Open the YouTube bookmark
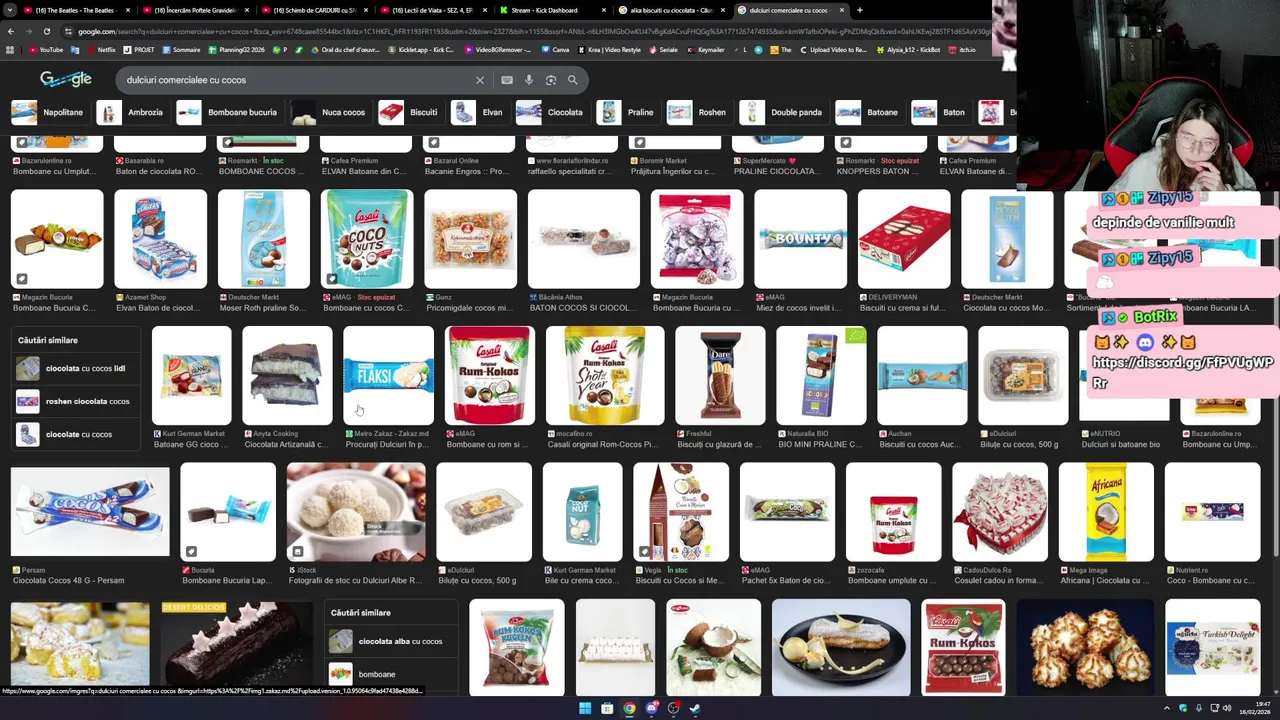 45,49
